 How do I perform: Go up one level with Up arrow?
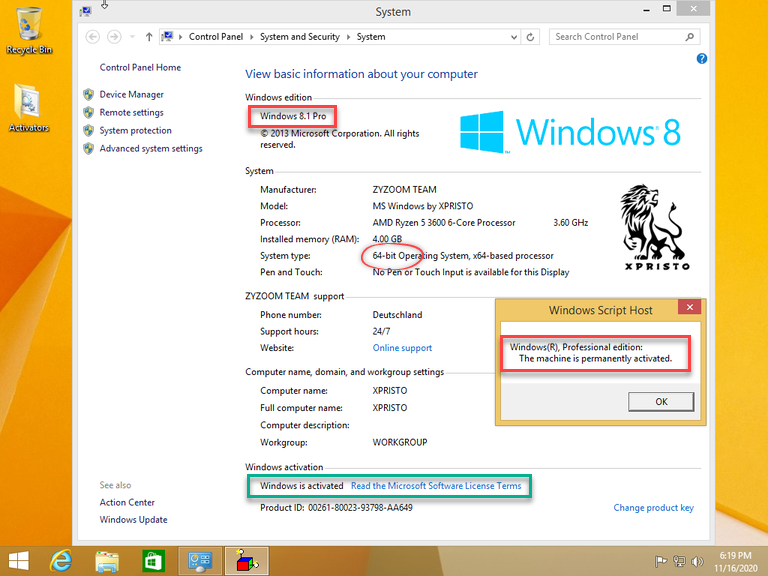(x=149, y=37)
